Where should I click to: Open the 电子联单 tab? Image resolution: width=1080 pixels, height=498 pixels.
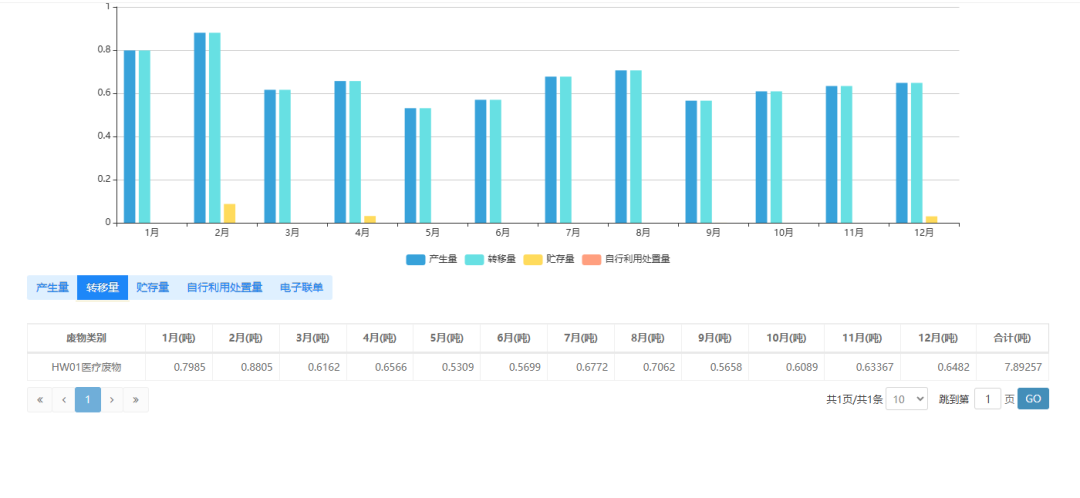pos(302,288)
